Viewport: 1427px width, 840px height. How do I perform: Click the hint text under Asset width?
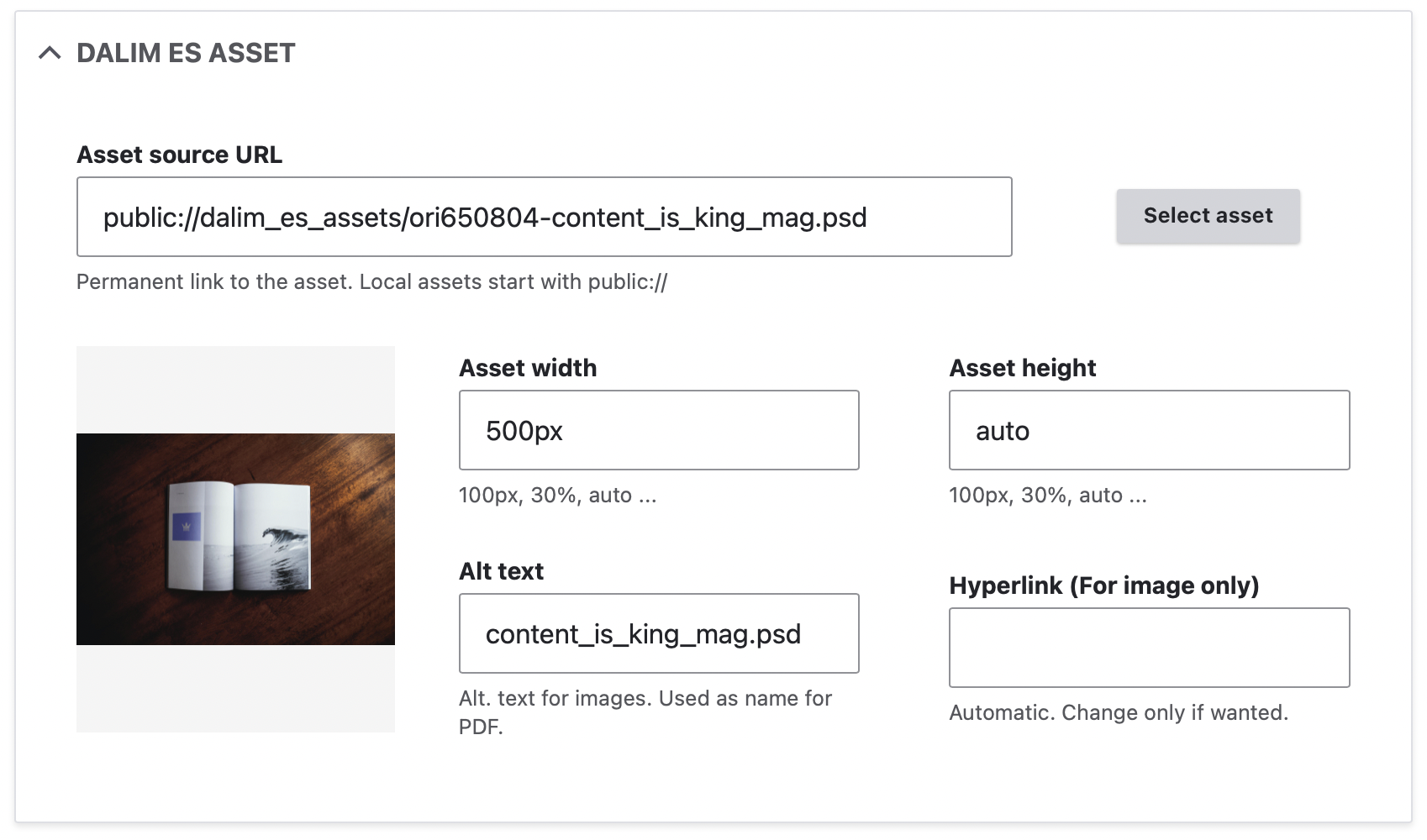557,495
